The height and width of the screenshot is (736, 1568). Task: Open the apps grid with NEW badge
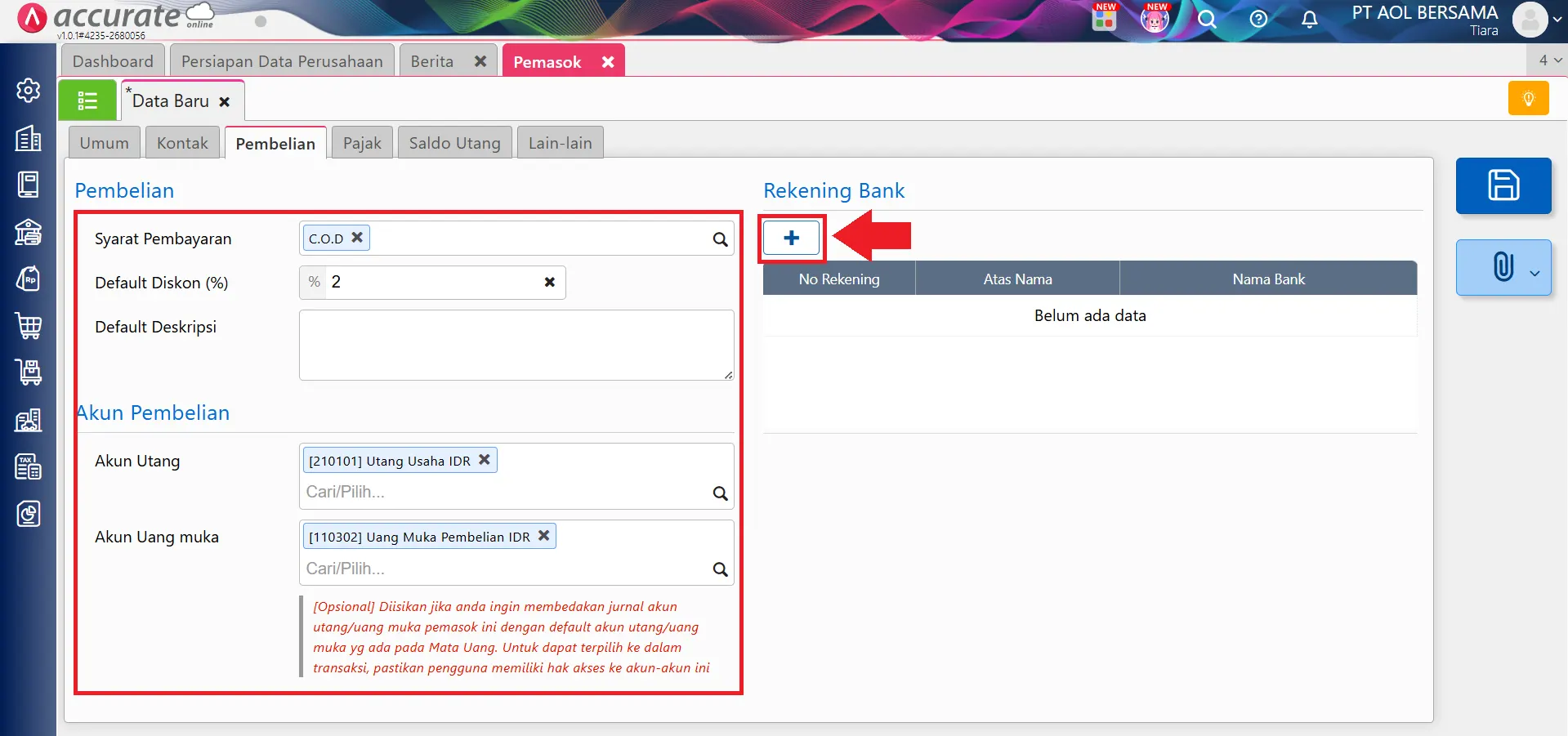1104,18
